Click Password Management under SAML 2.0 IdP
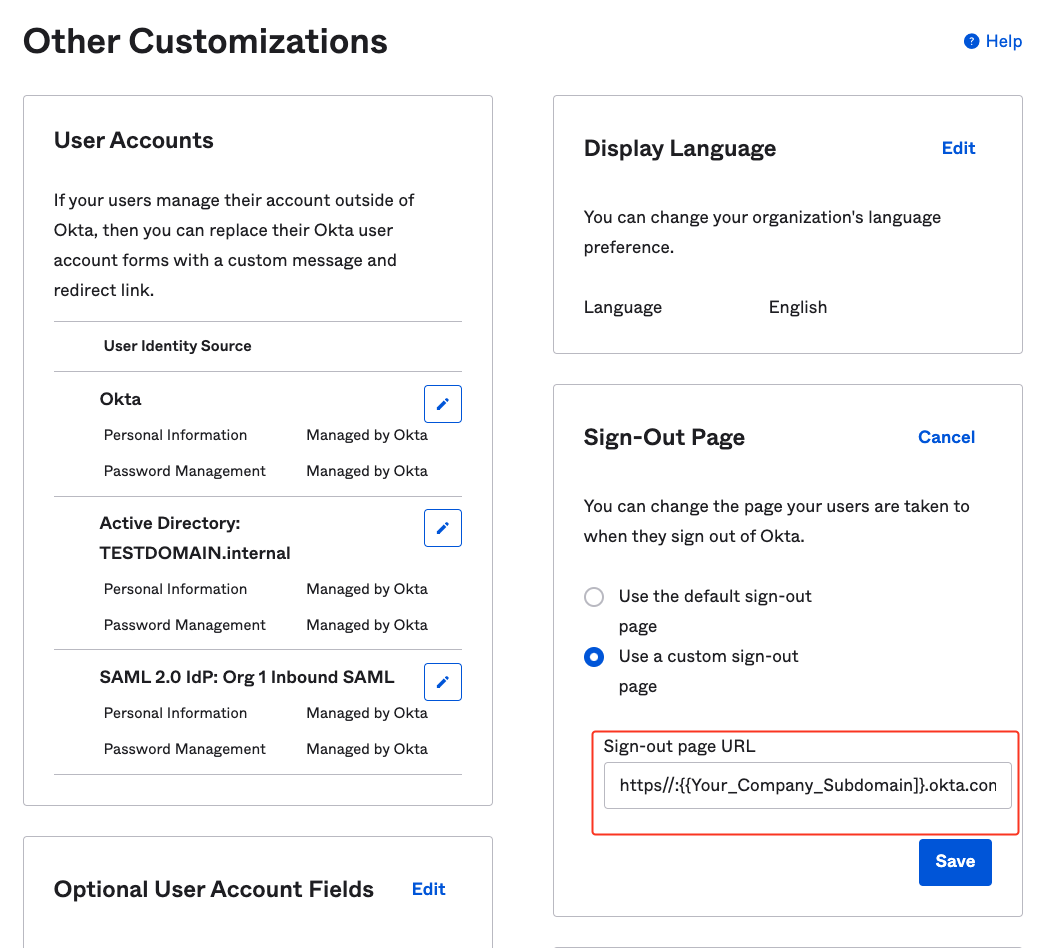This screenshot has height=948, width=1052. tap(185, 749)
